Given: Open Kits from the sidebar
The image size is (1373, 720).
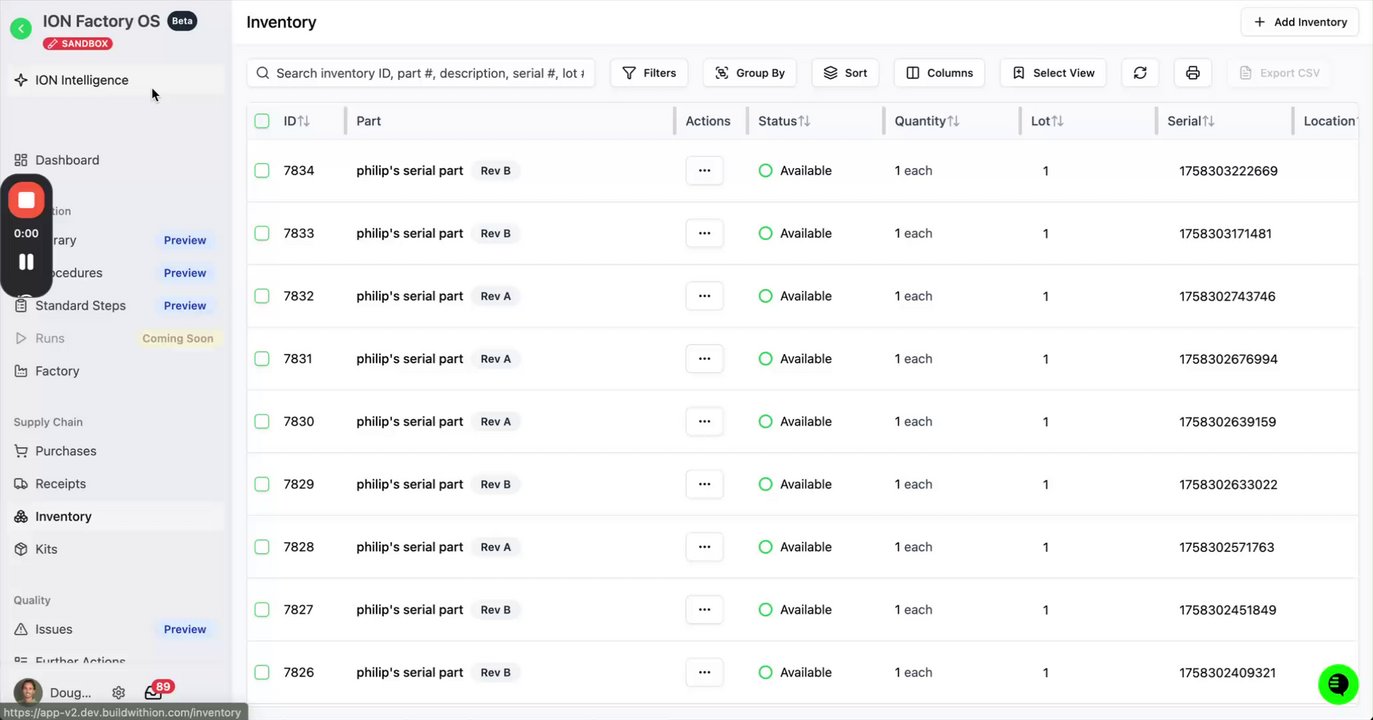Looking at the screenshot, I should (46, 549).
